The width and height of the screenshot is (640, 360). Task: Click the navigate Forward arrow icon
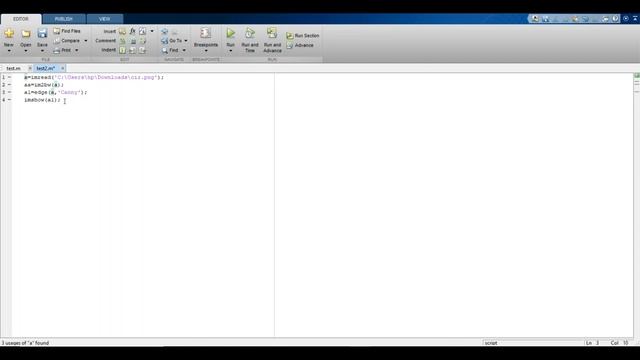coord(175,31)
